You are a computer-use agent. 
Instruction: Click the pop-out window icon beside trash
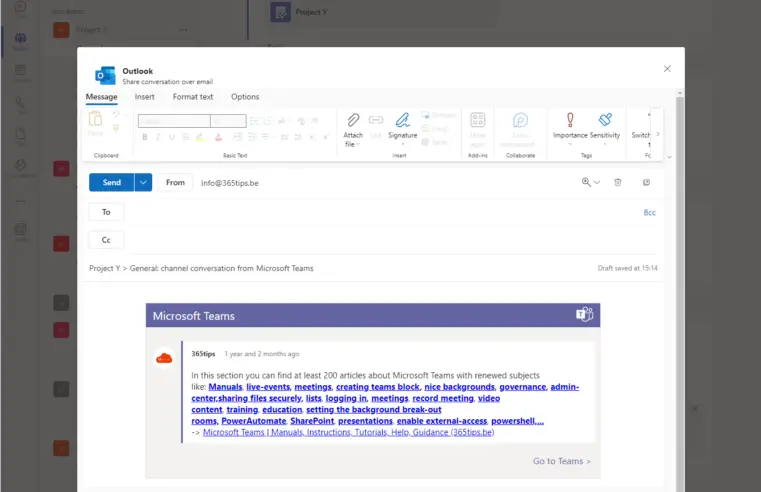(646, 182)
